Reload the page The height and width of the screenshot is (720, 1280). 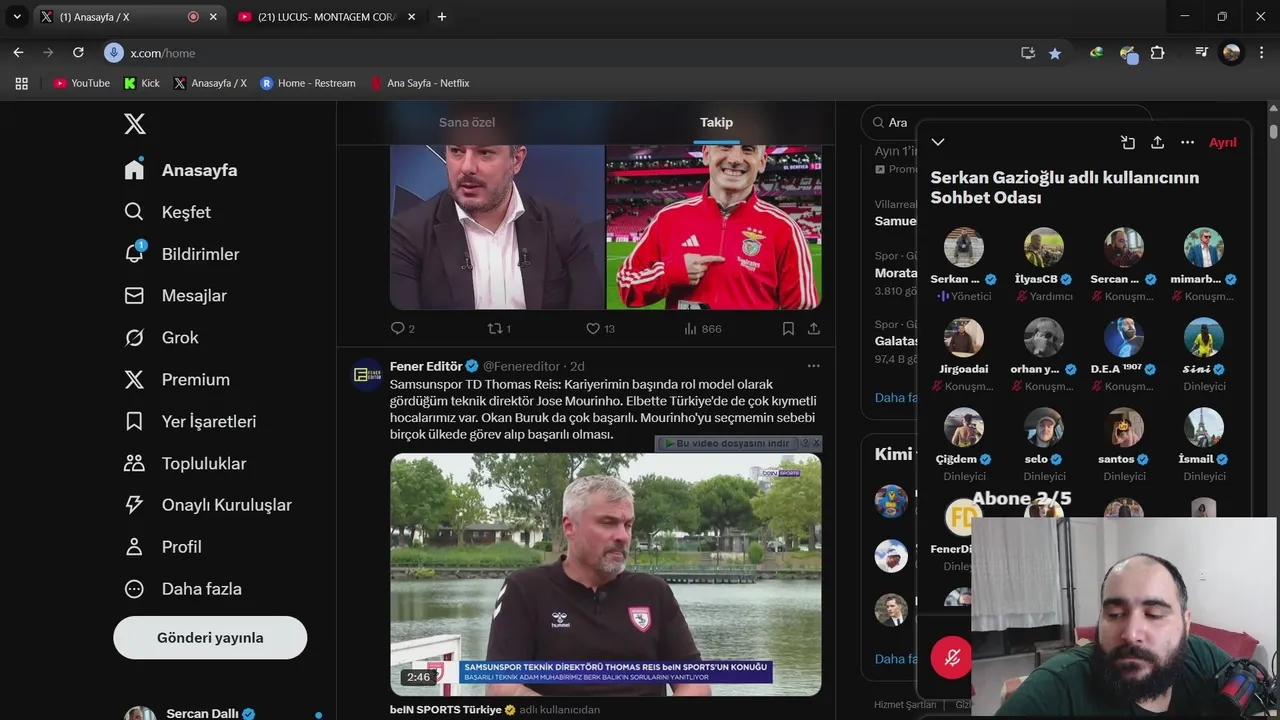pyautogui.click(x=78, y=53)
